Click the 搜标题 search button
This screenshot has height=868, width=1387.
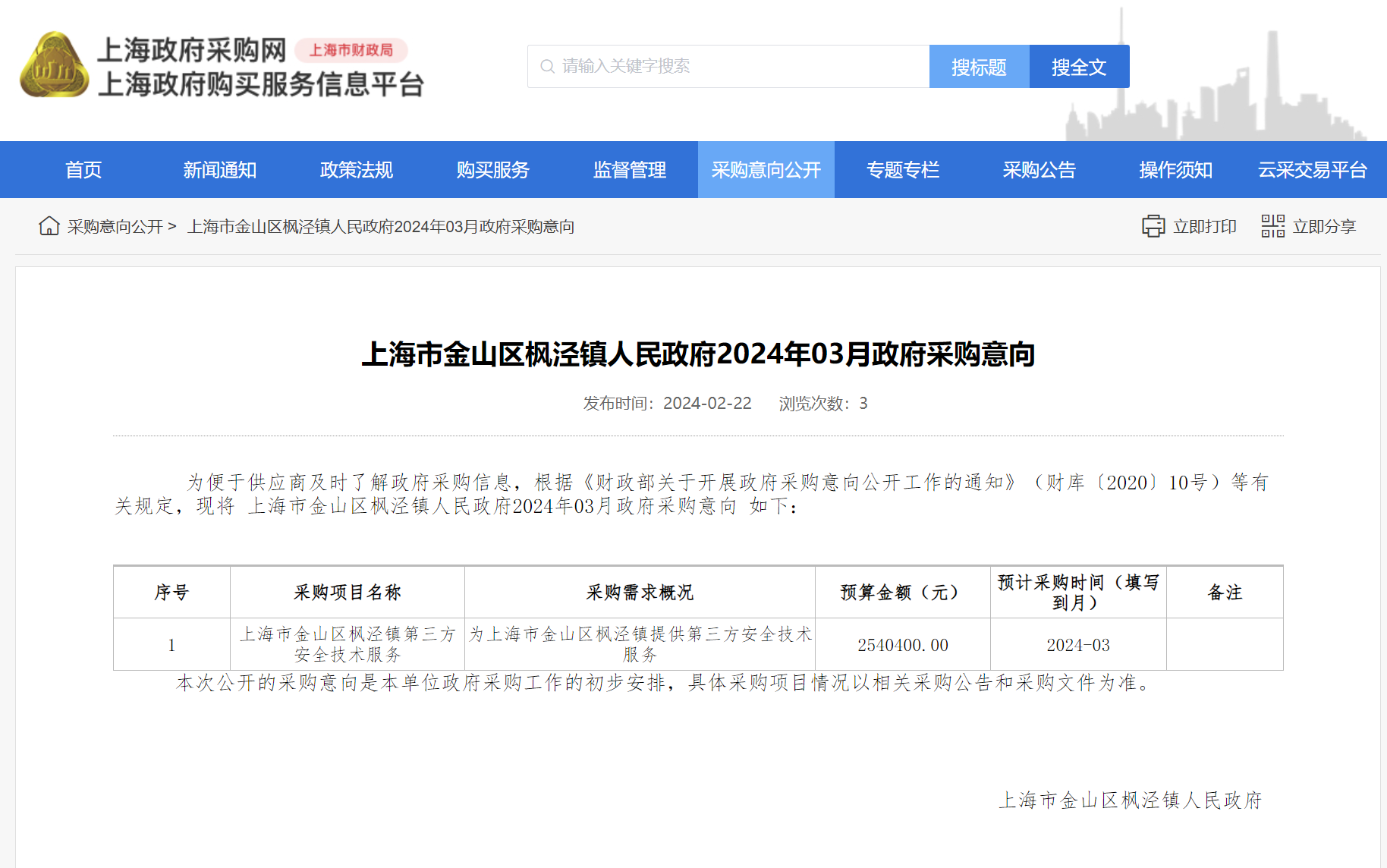[x=979, y=67]
